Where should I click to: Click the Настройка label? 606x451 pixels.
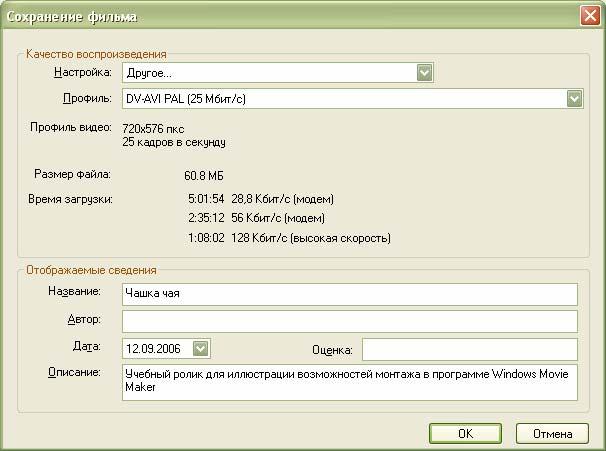pyautogui.click(x=83, y=72)
